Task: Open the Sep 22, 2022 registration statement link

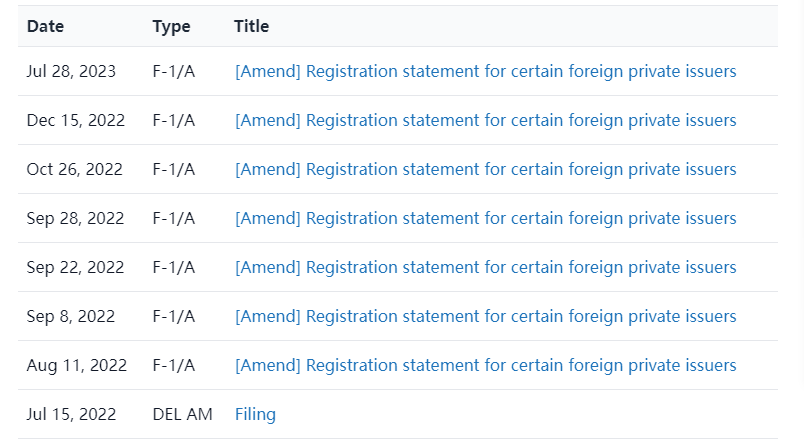Action: [486, 267]
